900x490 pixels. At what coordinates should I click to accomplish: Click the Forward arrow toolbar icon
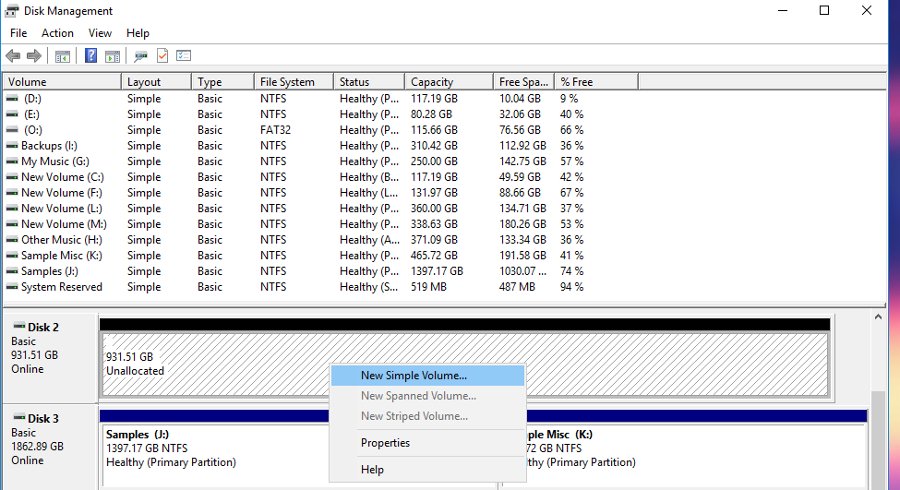[34, 56]
